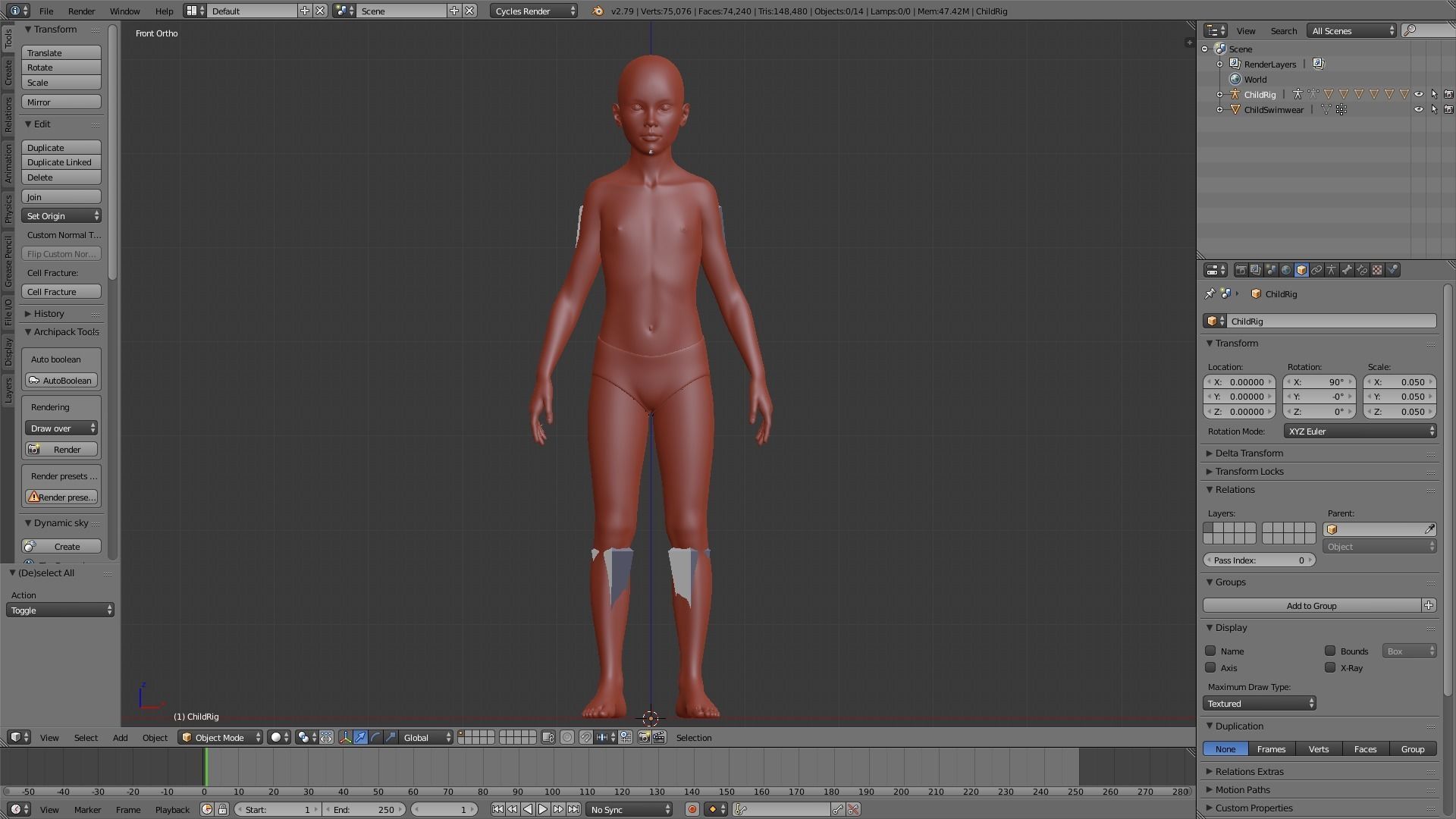Open the XYZ Euler rotation mode dropdown

[x=1360, y=431]
